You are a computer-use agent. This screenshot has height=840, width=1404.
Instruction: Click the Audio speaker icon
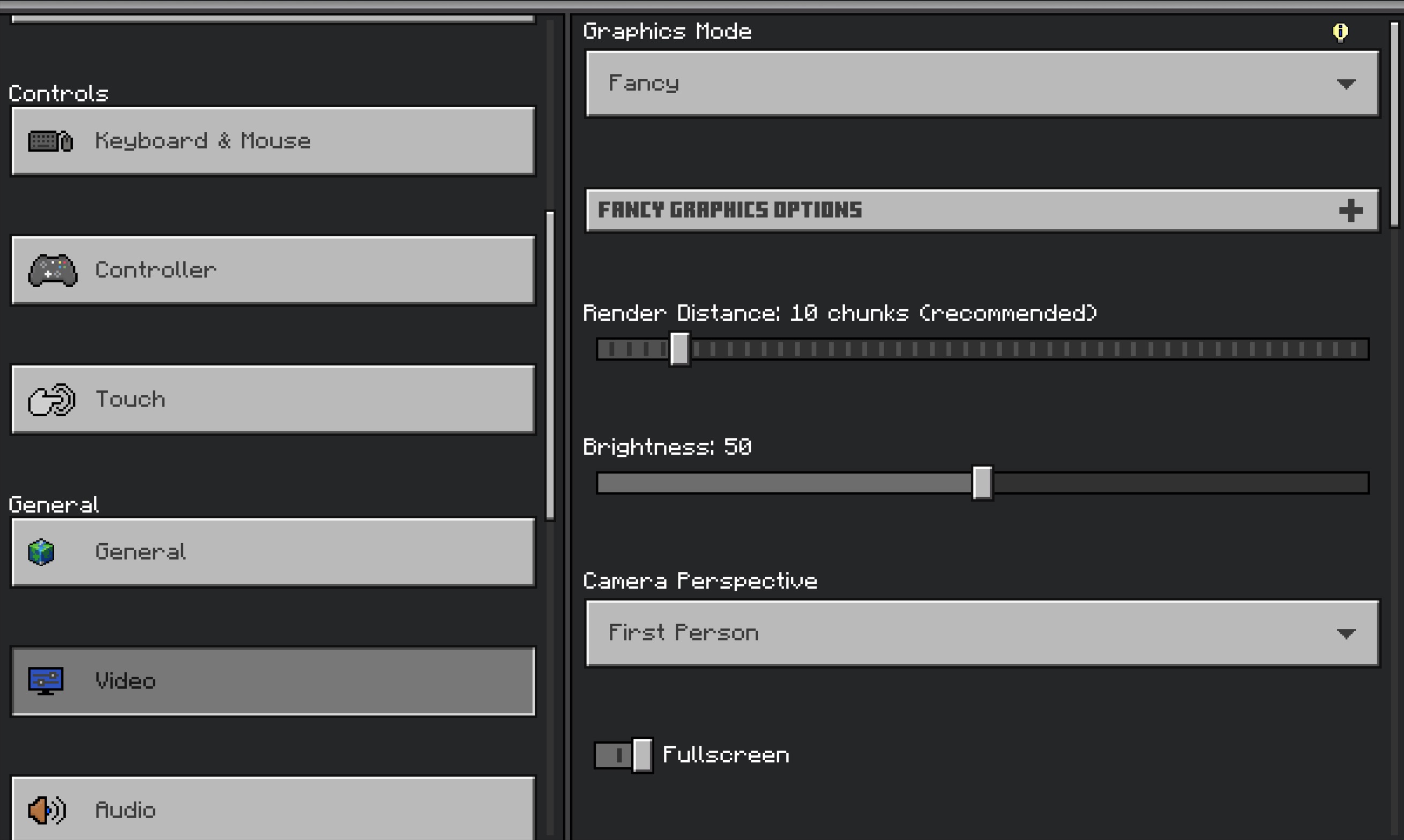tap(47, 810)
